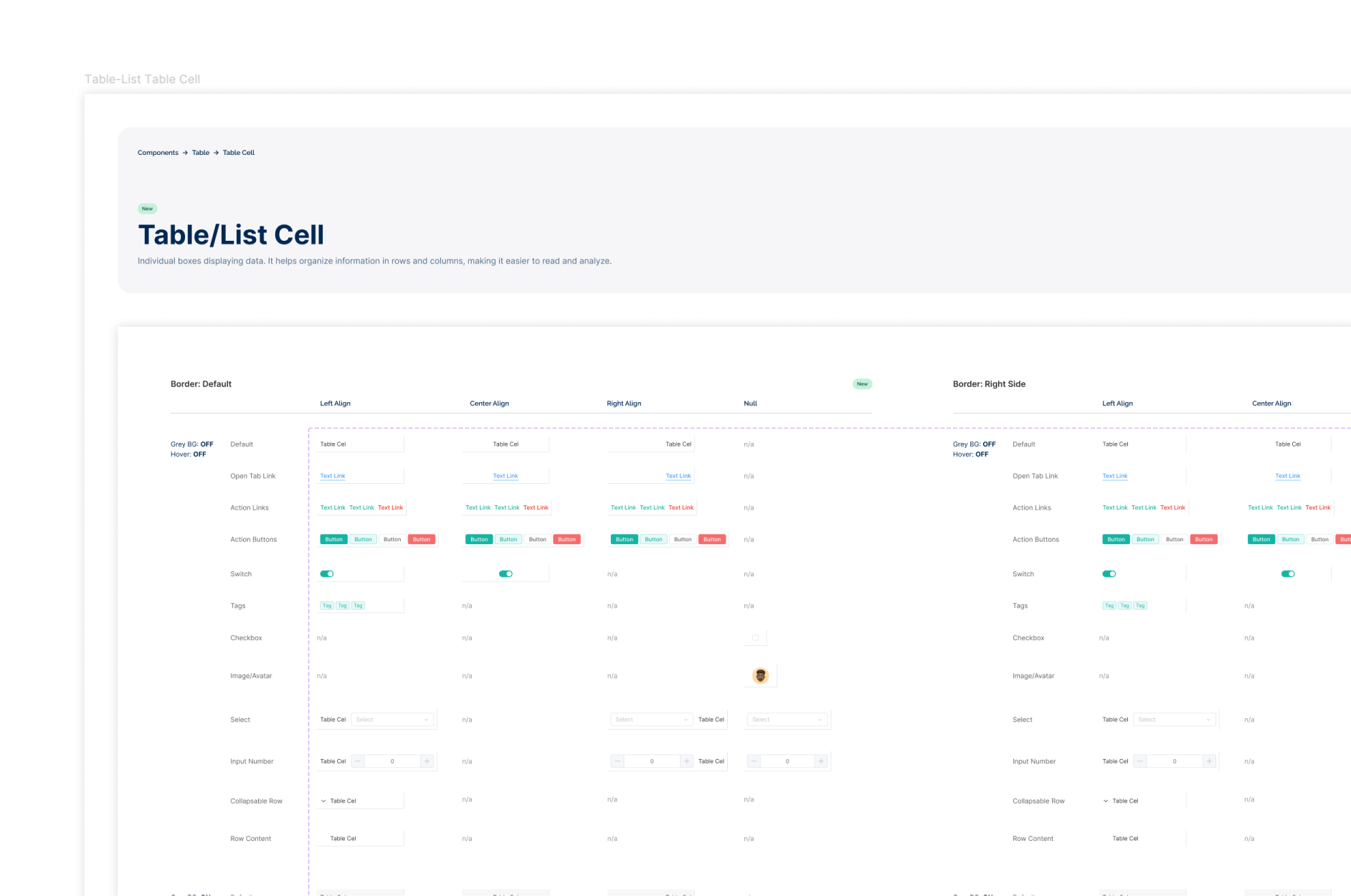Click solid green Button in Border: Default Left Align
The width and height of the screenshot is (1351, 896).
coord(334,540)
